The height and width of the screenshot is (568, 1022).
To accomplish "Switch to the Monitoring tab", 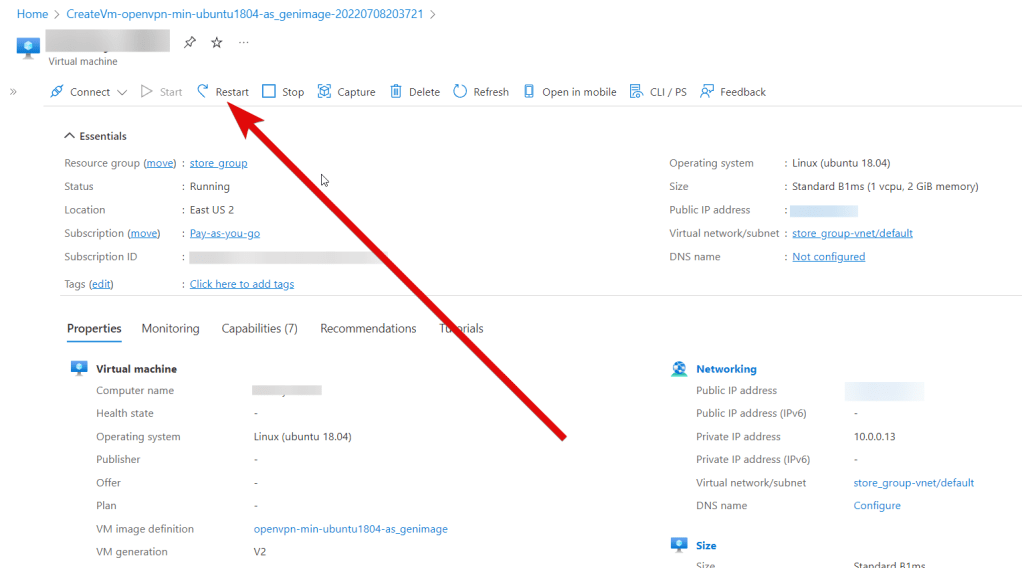I will point(170,328).
